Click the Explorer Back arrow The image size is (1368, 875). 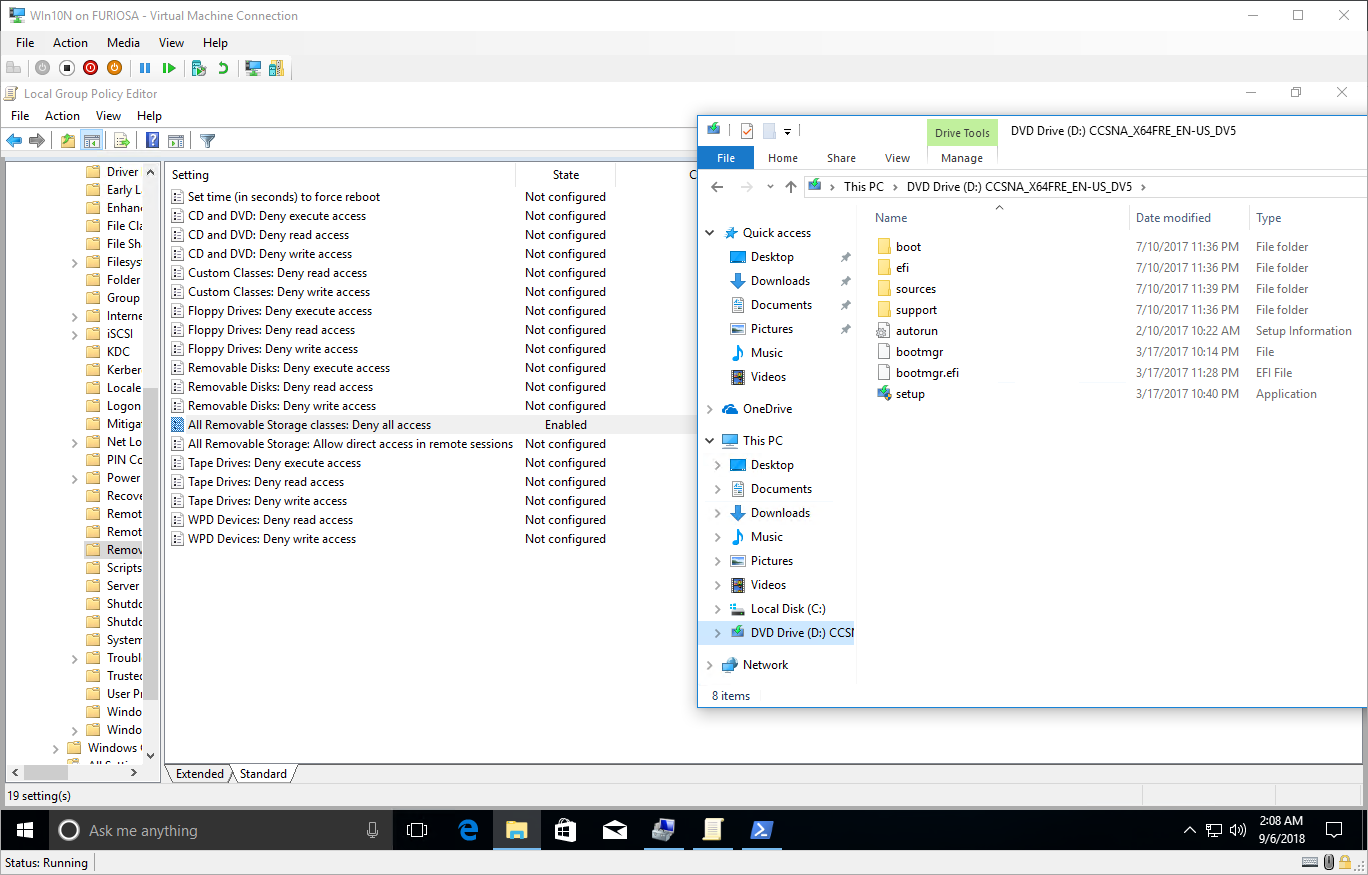point(717,187)
